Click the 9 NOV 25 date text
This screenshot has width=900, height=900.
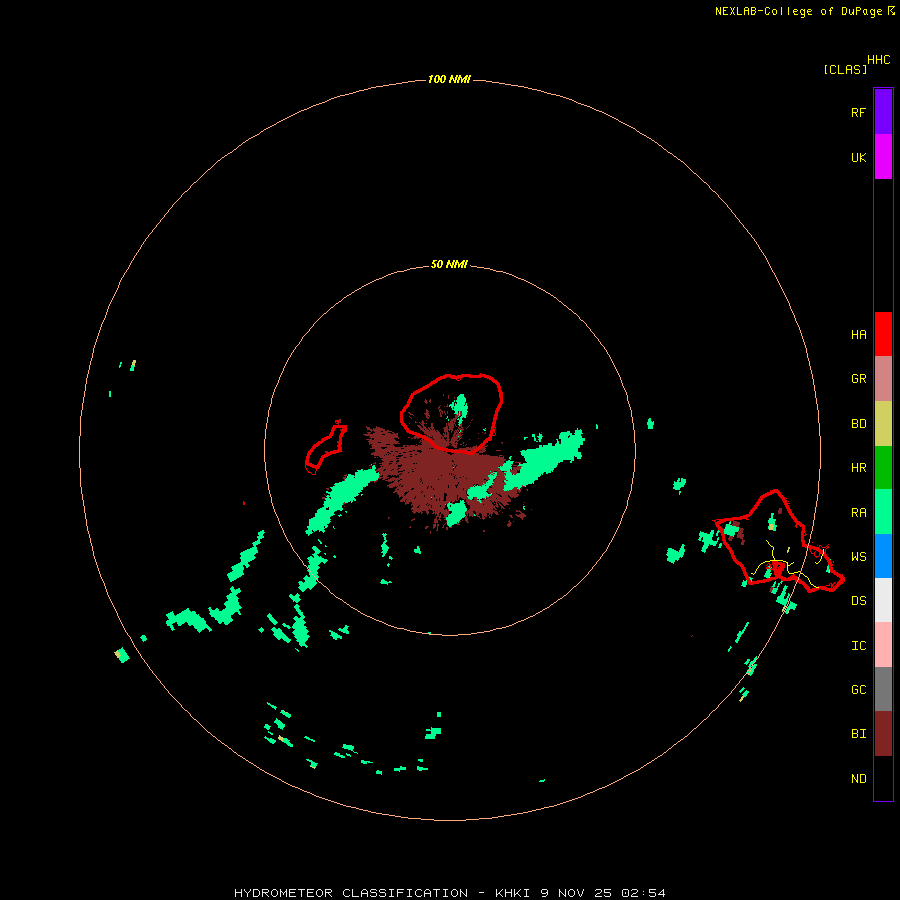click(x=576, y=893)
